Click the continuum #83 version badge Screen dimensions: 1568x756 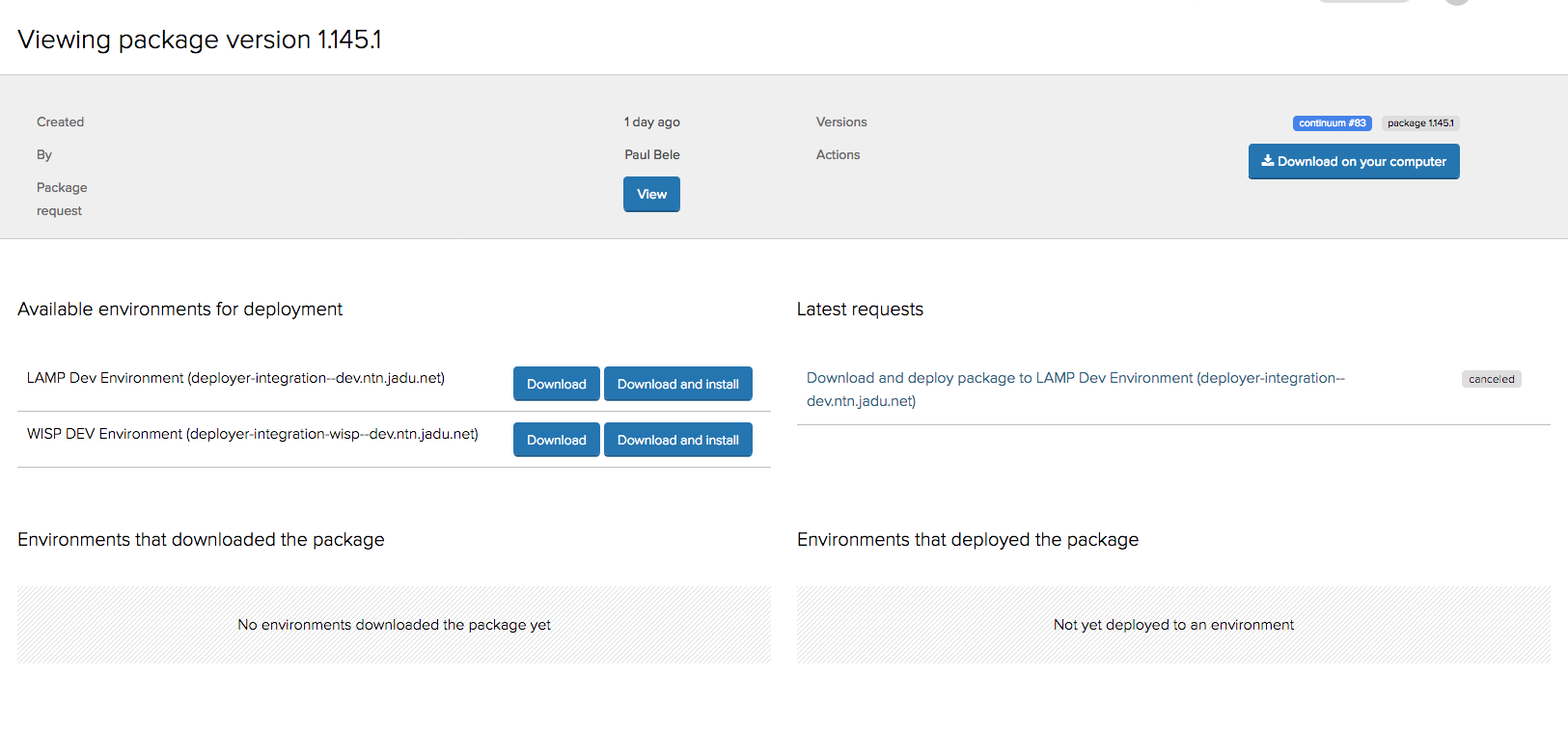1332,123
